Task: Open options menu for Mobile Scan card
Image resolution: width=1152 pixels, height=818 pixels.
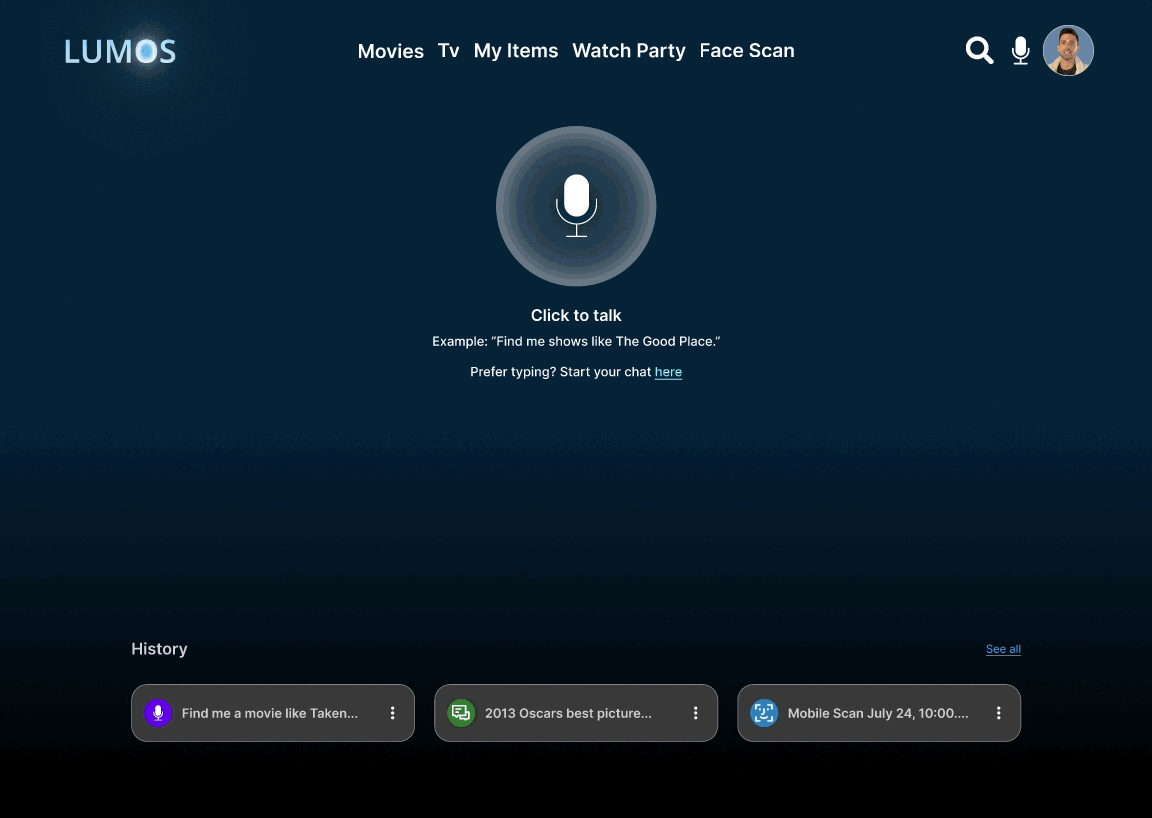Action: 998,713
